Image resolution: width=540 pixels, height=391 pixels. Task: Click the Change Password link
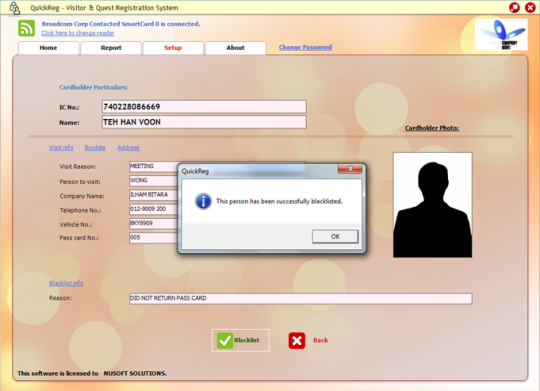(x=305, y=47)
